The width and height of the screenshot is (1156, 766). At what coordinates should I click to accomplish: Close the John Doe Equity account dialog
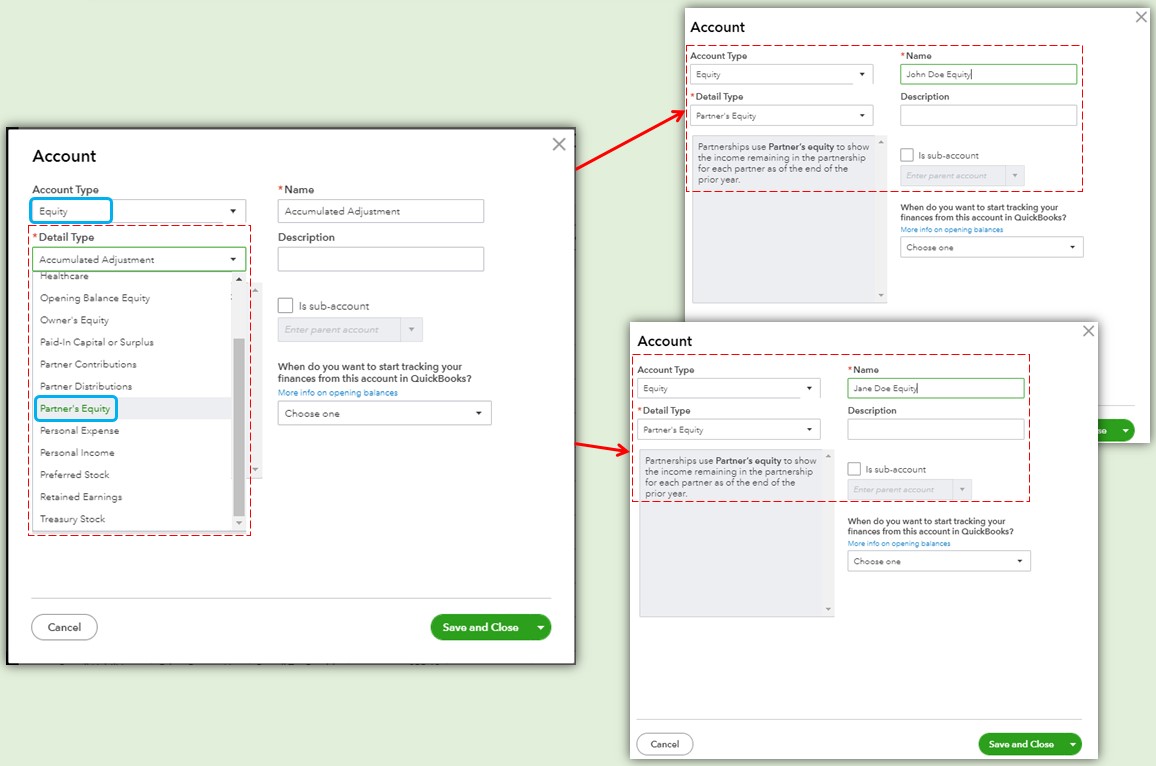pyautogui.click(x=1141, y=17)
